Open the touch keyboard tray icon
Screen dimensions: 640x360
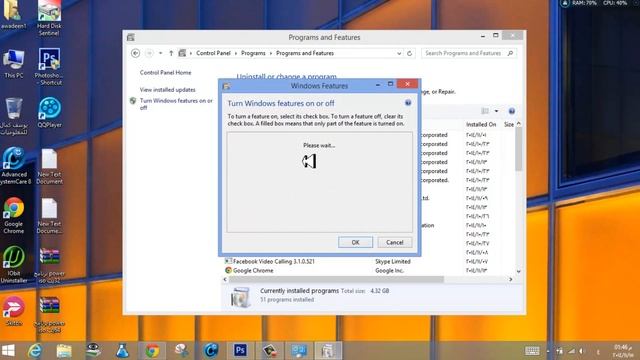point(532,351)
